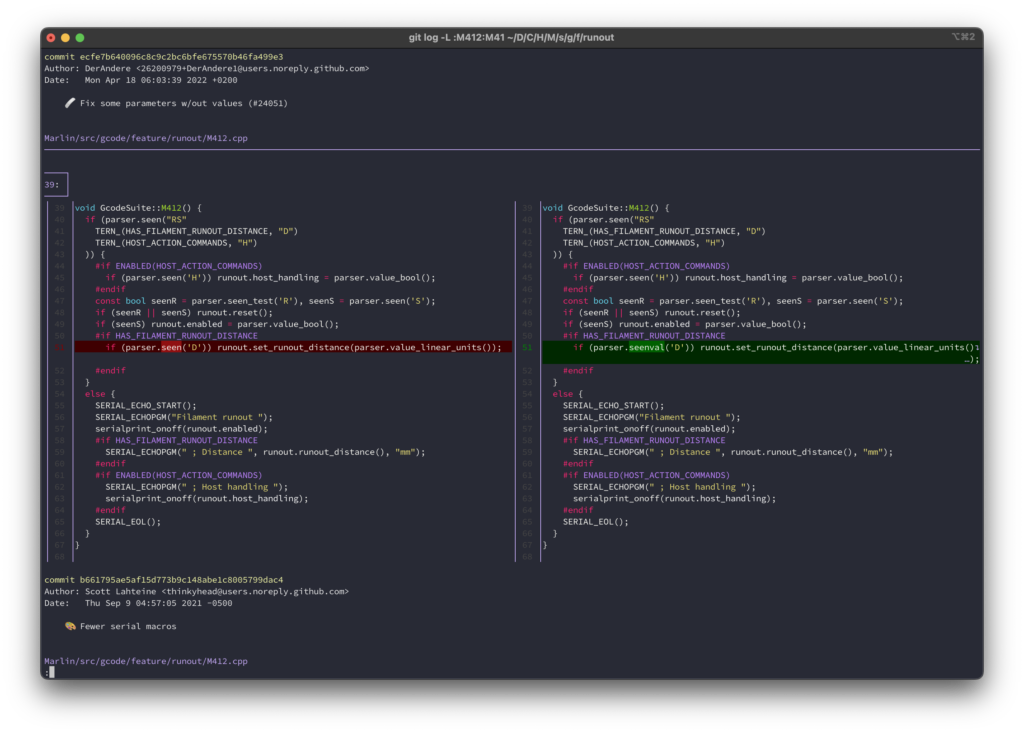This screenshot has width=1024, height=733.
Task: Click the pager prompt cursor at the bottom left
Action: tap(50, 673)
